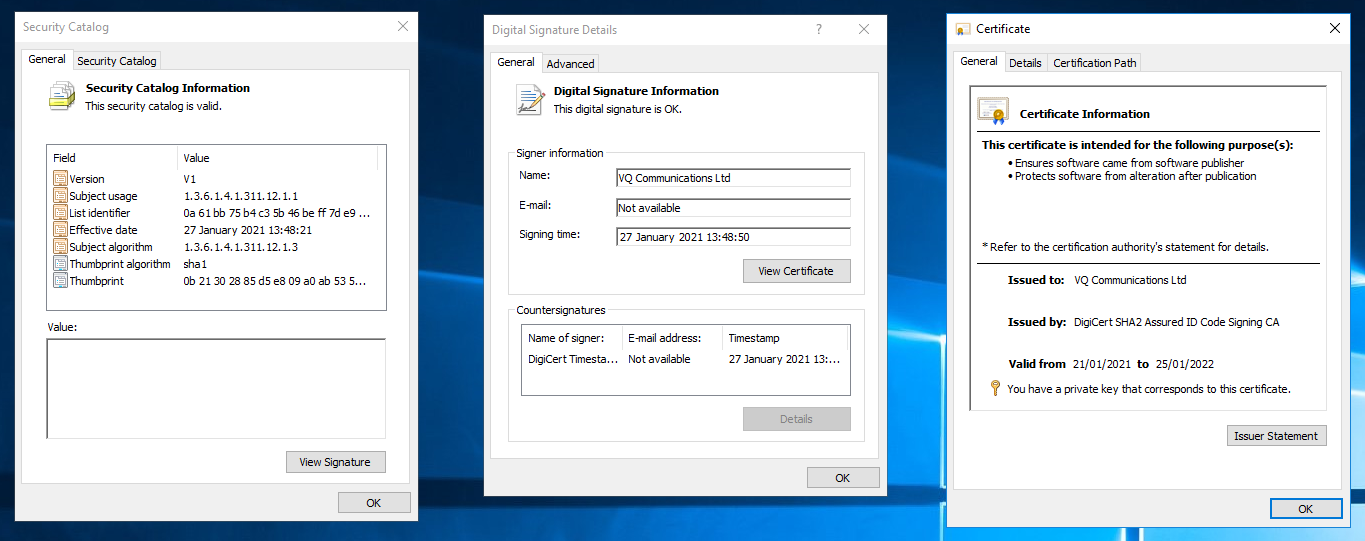Click the empty Value text box
Viewport: 1365px width, 541px height.
pos(216,388)
